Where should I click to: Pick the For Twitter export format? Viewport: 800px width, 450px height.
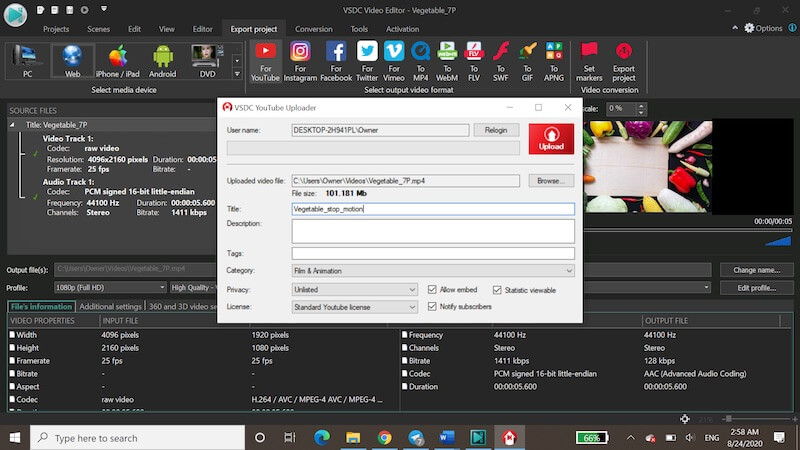point(367,62)
